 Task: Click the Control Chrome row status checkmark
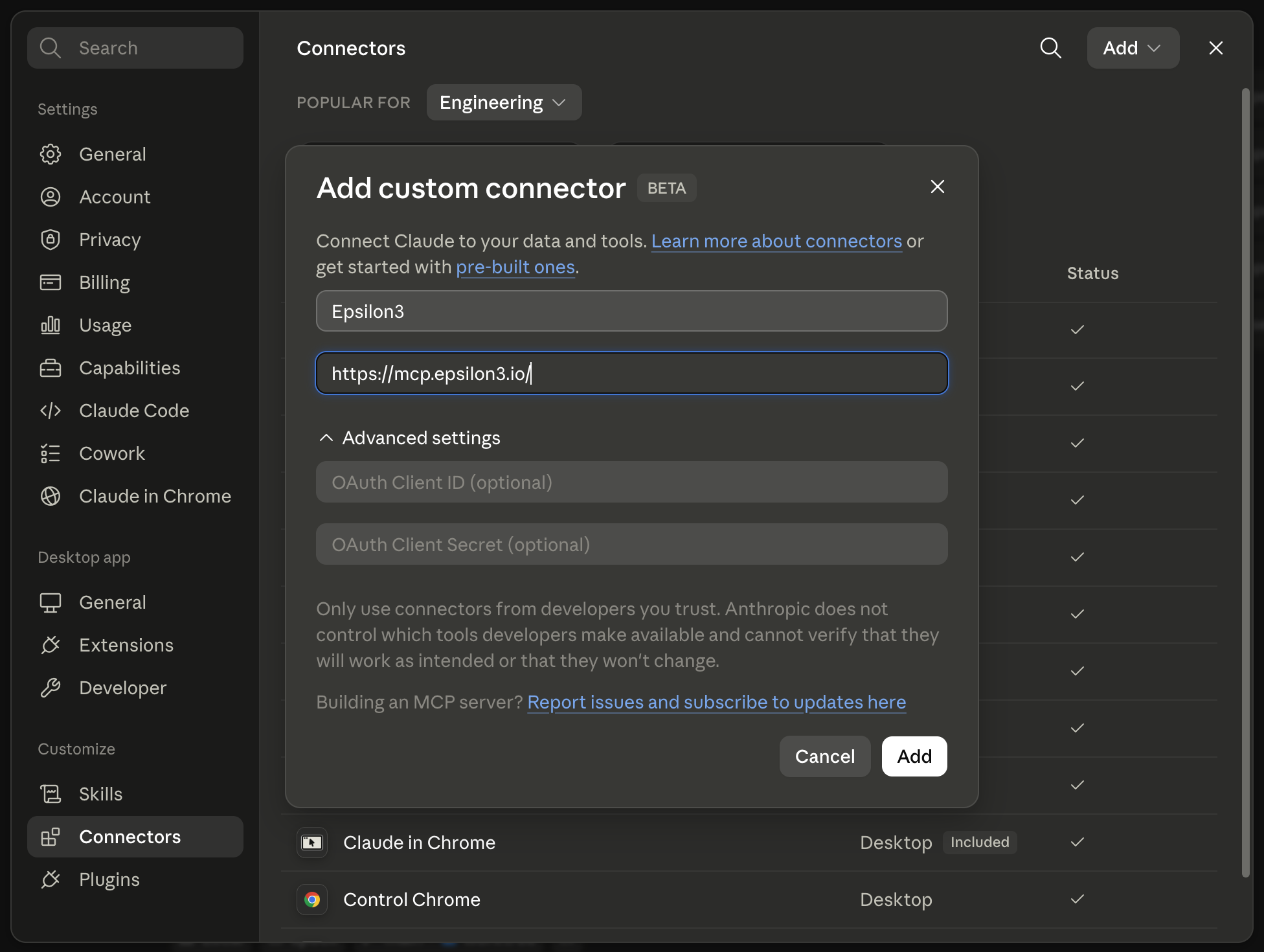coord(1078,899)
